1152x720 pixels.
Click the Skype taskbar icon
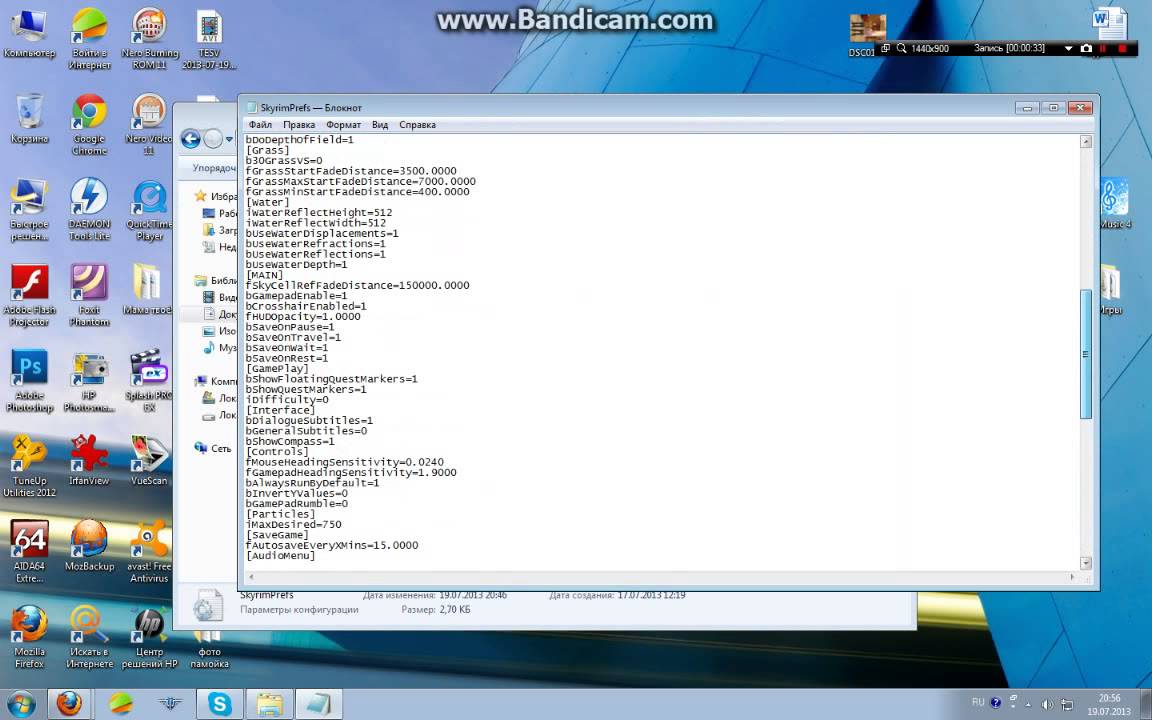click(x=219, y=705)
